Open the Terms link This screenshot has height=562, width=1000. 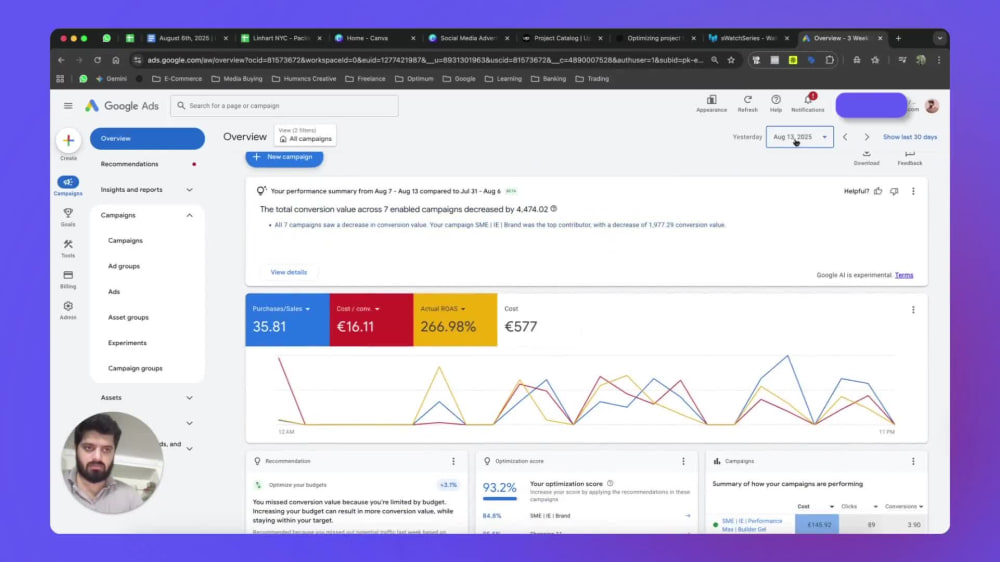904,276
